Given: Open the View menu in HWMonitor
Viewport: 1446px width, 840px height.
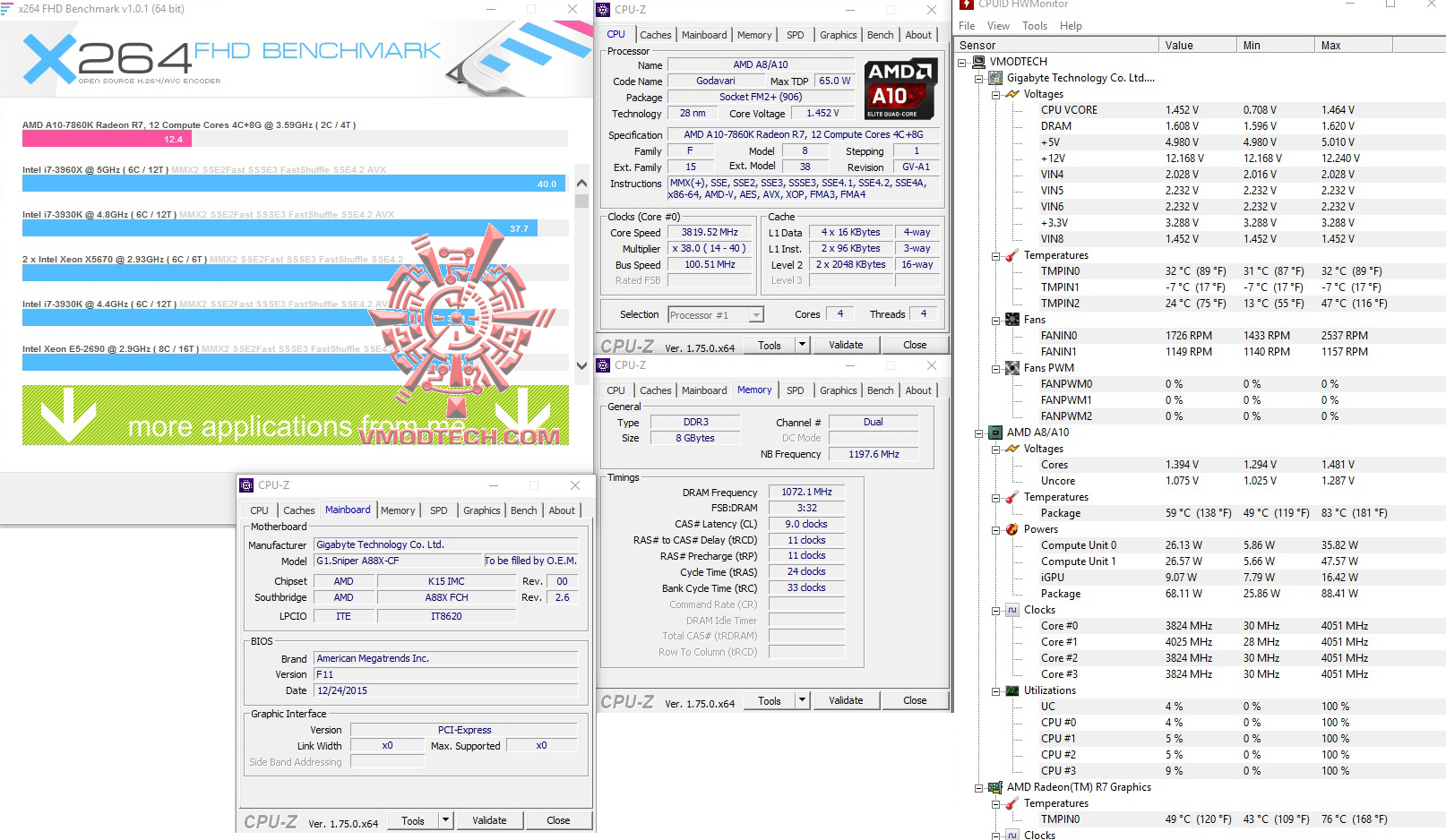Looking at the screenshot, I should (998, 26).
